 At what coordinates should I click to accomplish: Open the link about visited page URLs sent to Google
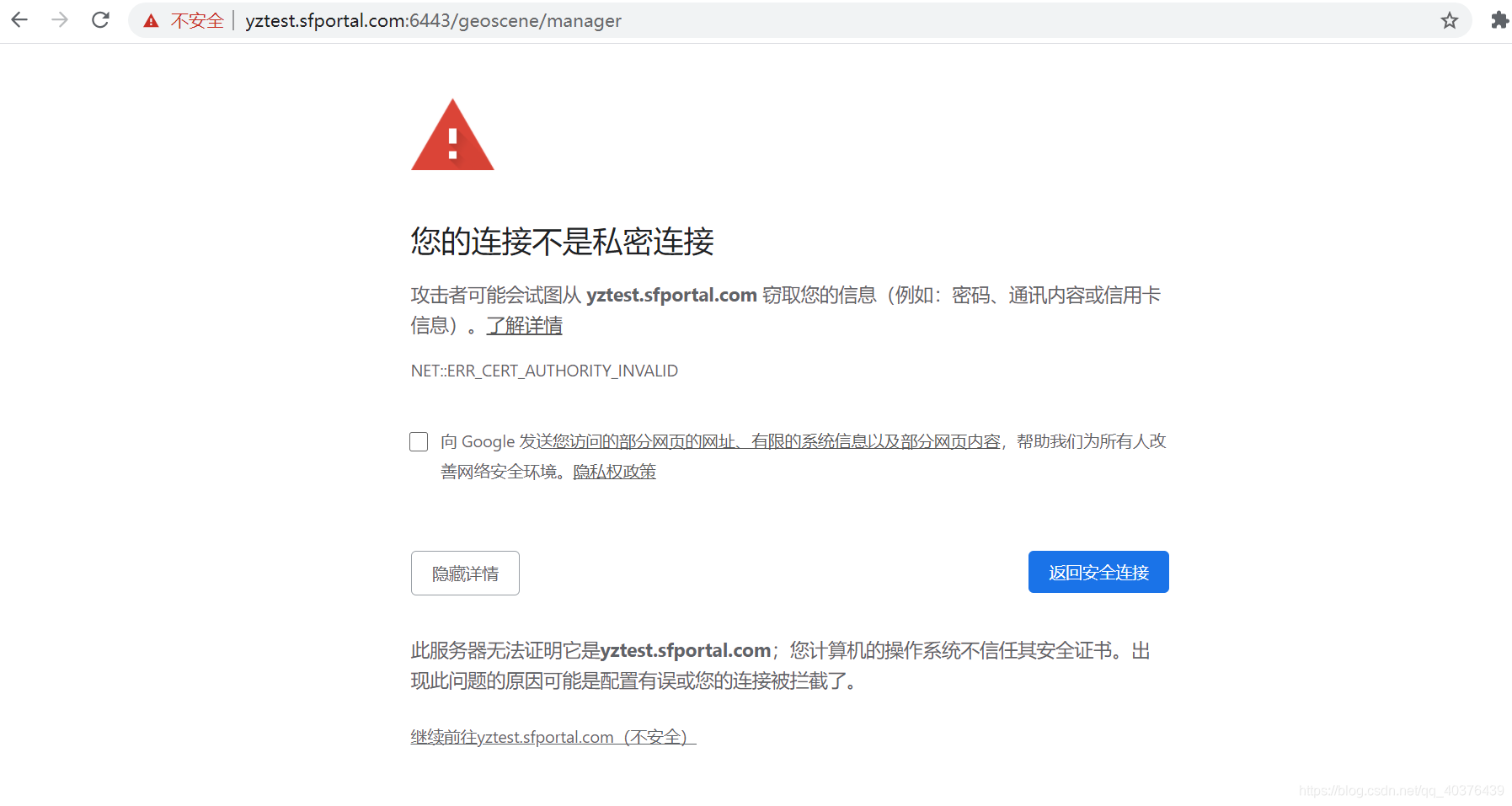[770, 441]
